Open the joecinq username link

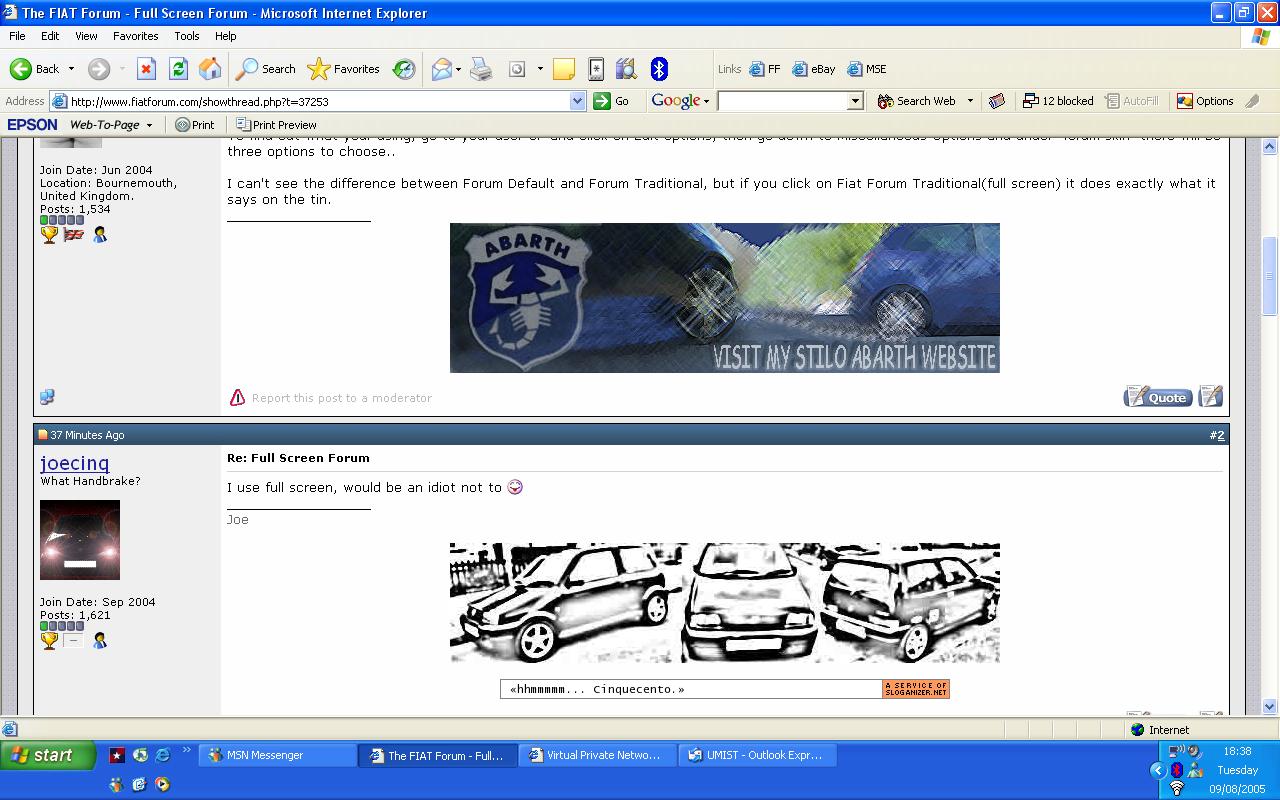[75, 463]
